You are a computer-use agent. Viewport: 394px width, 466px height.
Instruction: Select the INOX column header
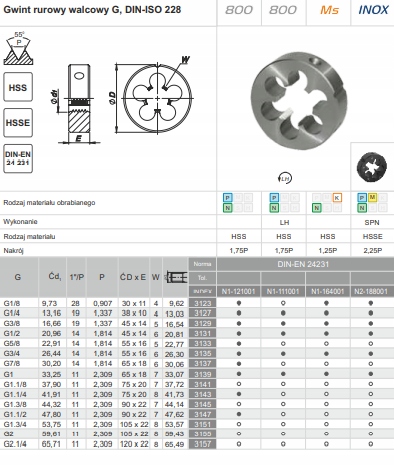coord(373,10)
